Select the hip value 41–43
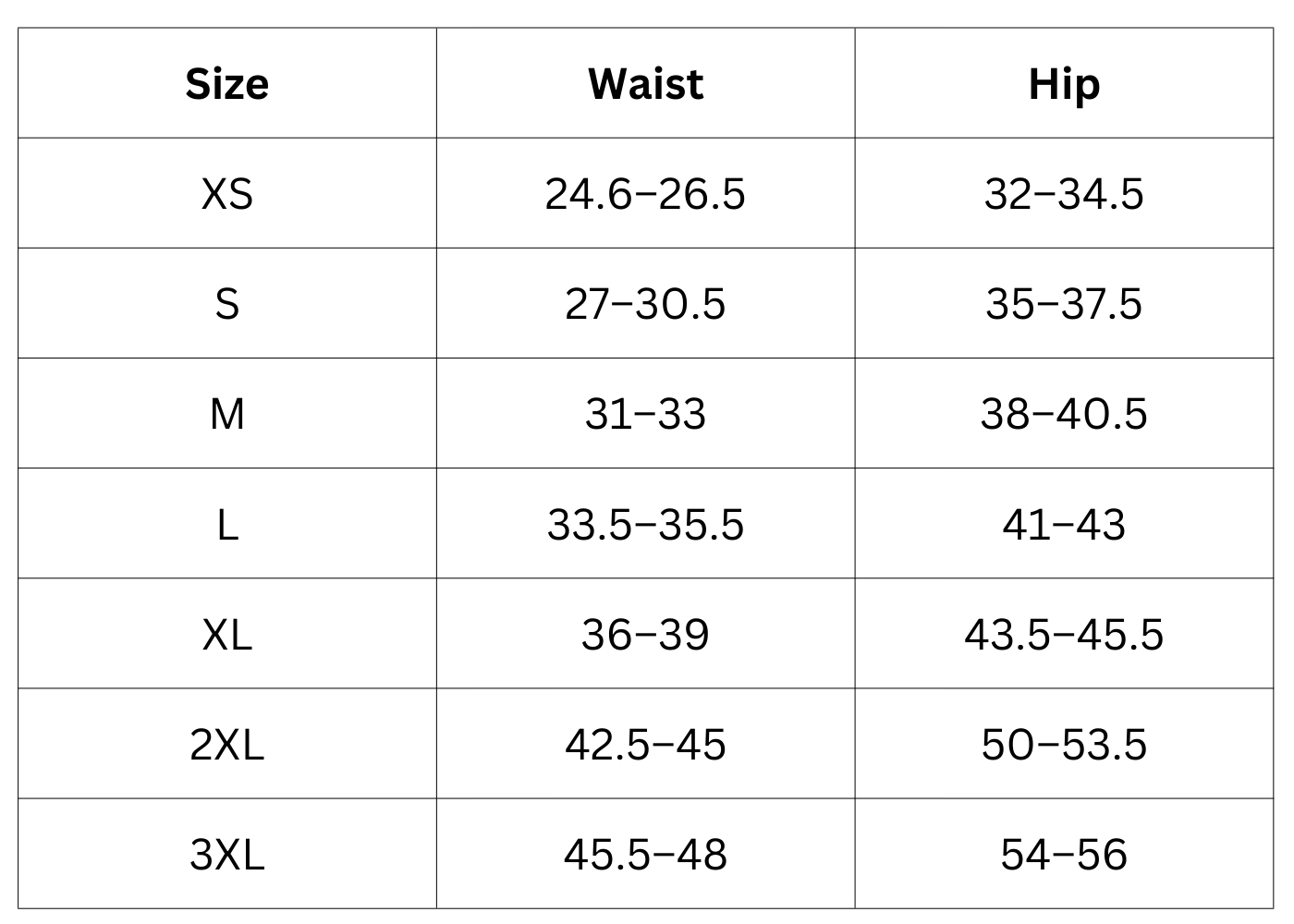The width and height of the screenshot is (1294, 924). 1064,524
